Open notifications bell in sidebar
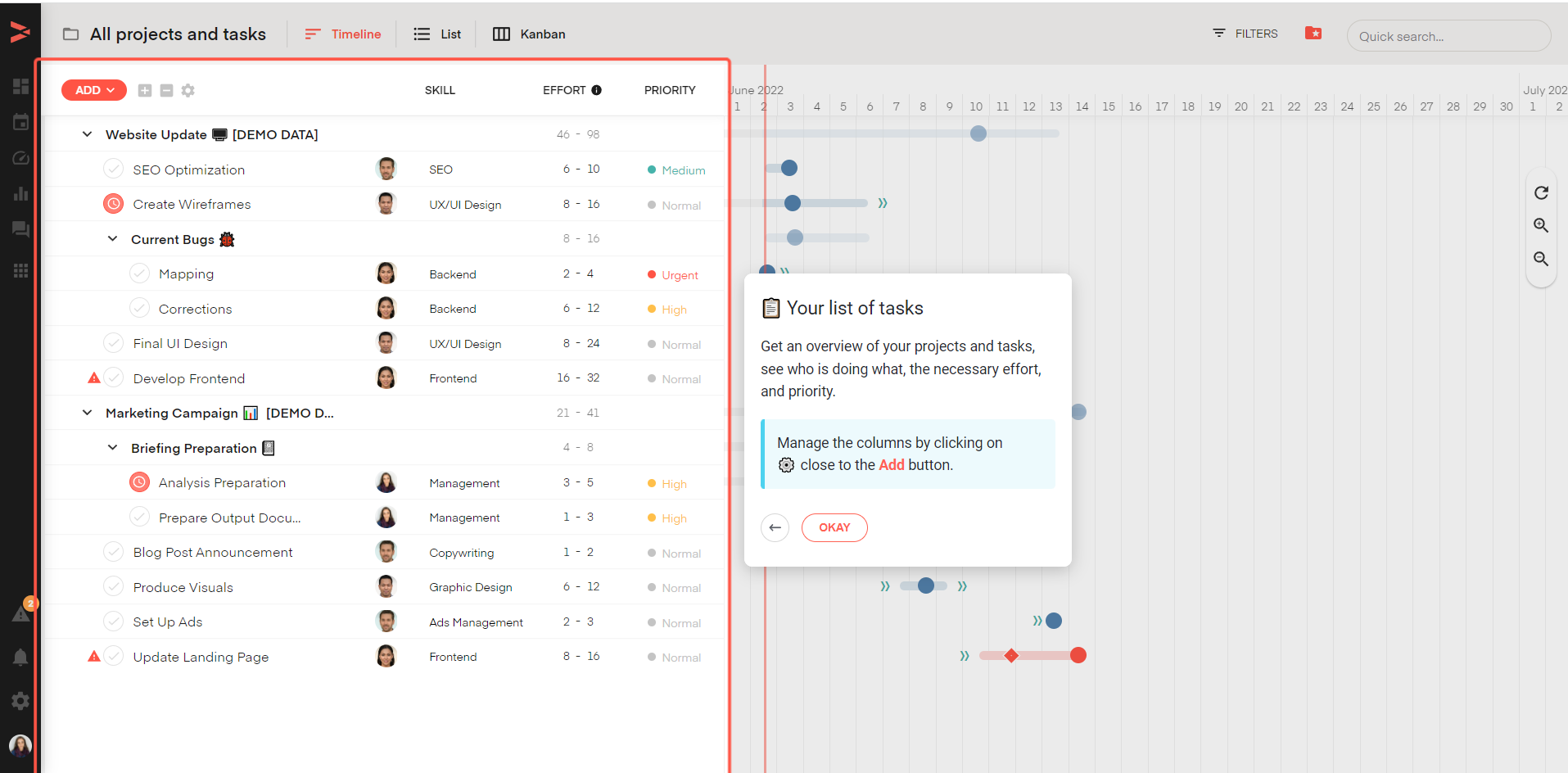Viewport: 1568px width, 773px height. point(20,657)
